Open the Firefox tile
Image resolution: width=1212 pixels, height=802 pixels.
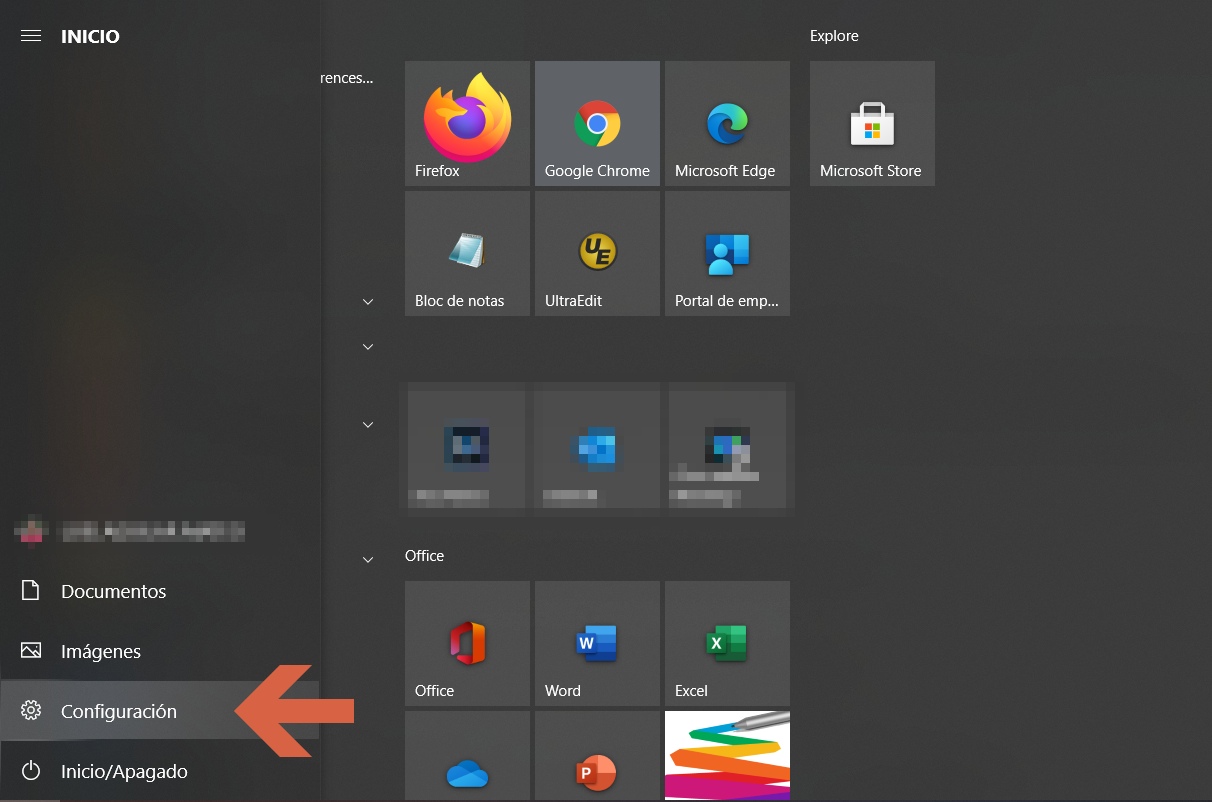467,123
